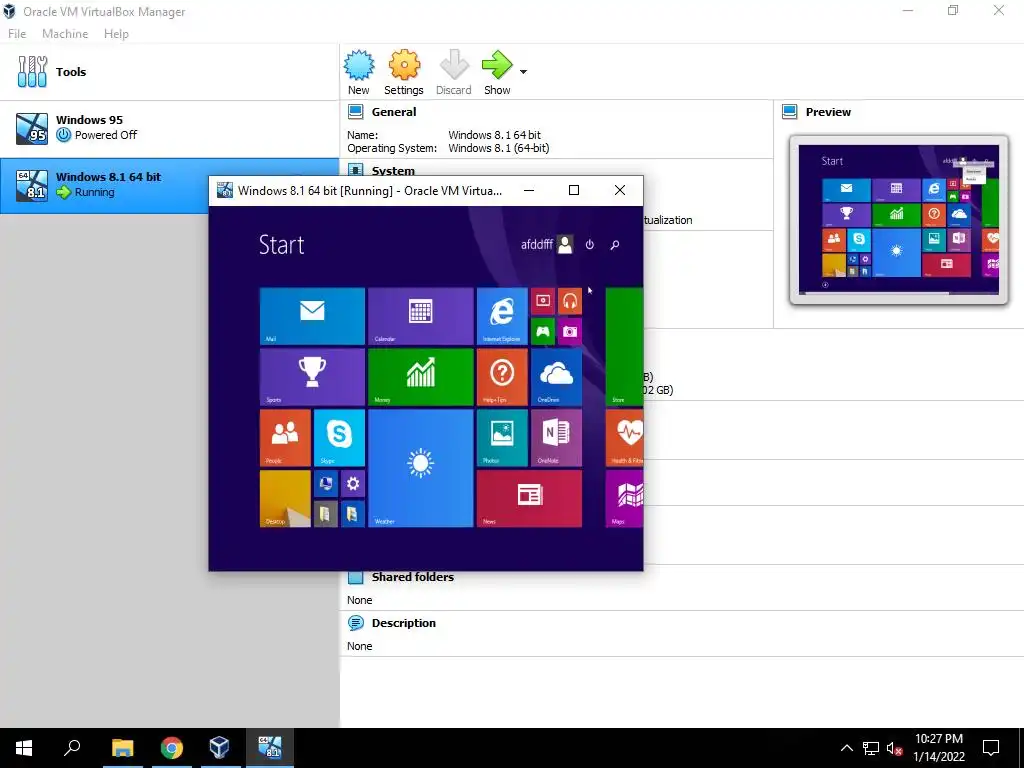The width and height of the screenshot is (1024, 768).
Task: Click the search magnifier on Start screen
Action: point(615,245)
